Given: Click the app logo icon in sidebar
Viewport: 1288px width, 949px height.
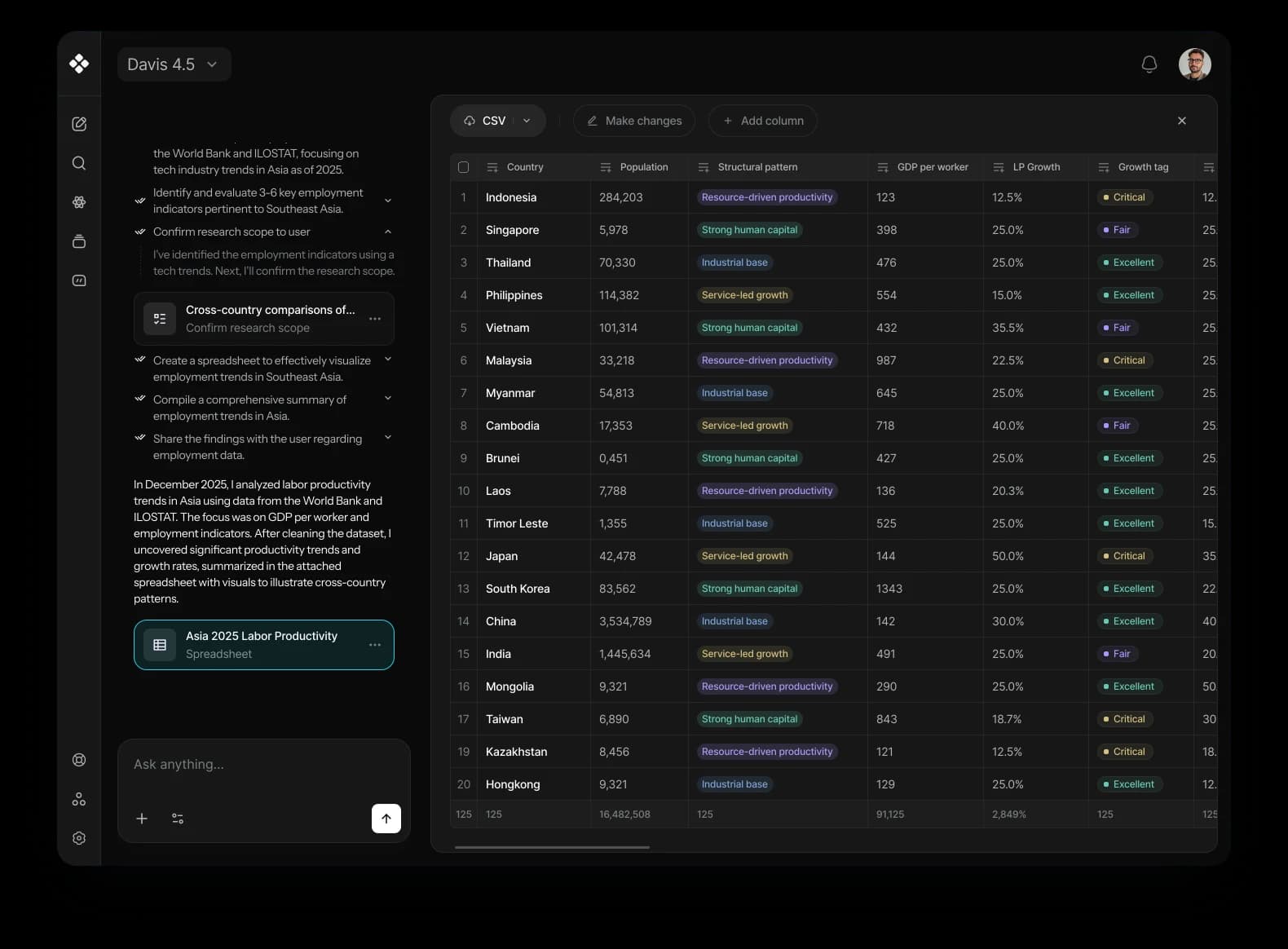Looking at the screenshot, I should pyautogui.click(x=79, y=64).
